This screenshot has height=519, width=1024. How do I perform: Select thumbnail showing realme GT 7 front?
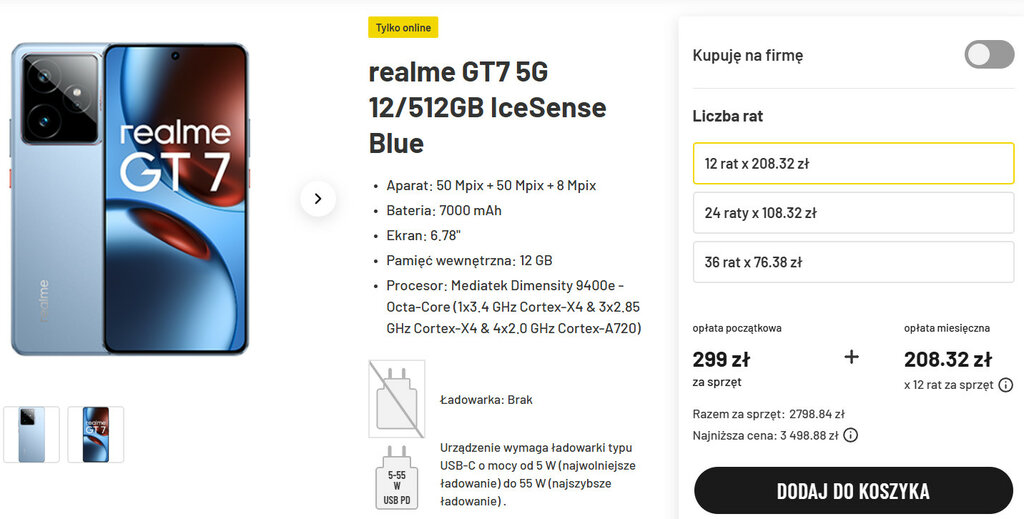[96, 434]
